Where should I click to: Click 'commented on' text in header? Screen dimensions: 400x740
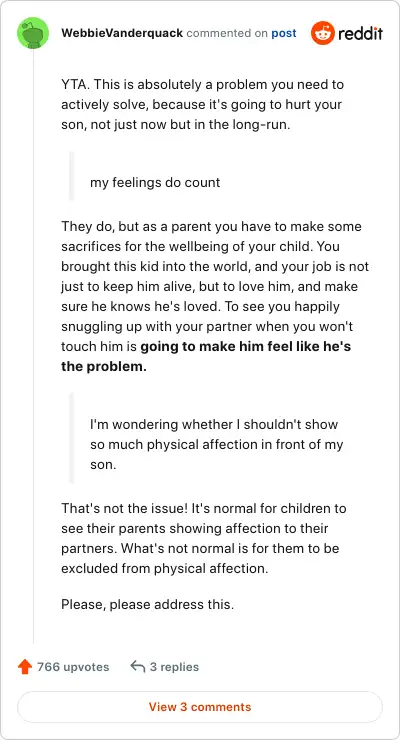pyautogui.click(x=227, y=34)
